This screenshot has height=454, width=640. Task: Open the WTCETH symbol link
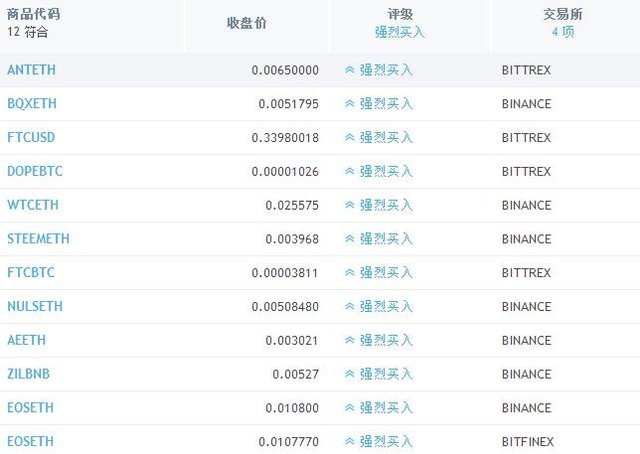tap(33, 205)
